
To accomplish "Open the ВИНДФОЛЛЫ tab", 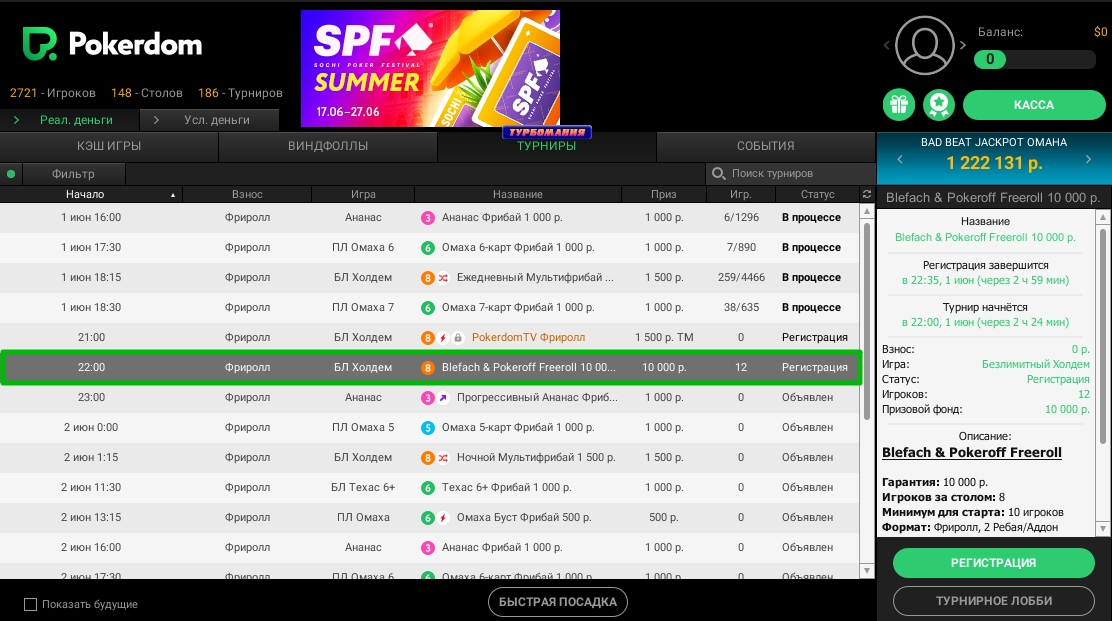I will 328,146.
